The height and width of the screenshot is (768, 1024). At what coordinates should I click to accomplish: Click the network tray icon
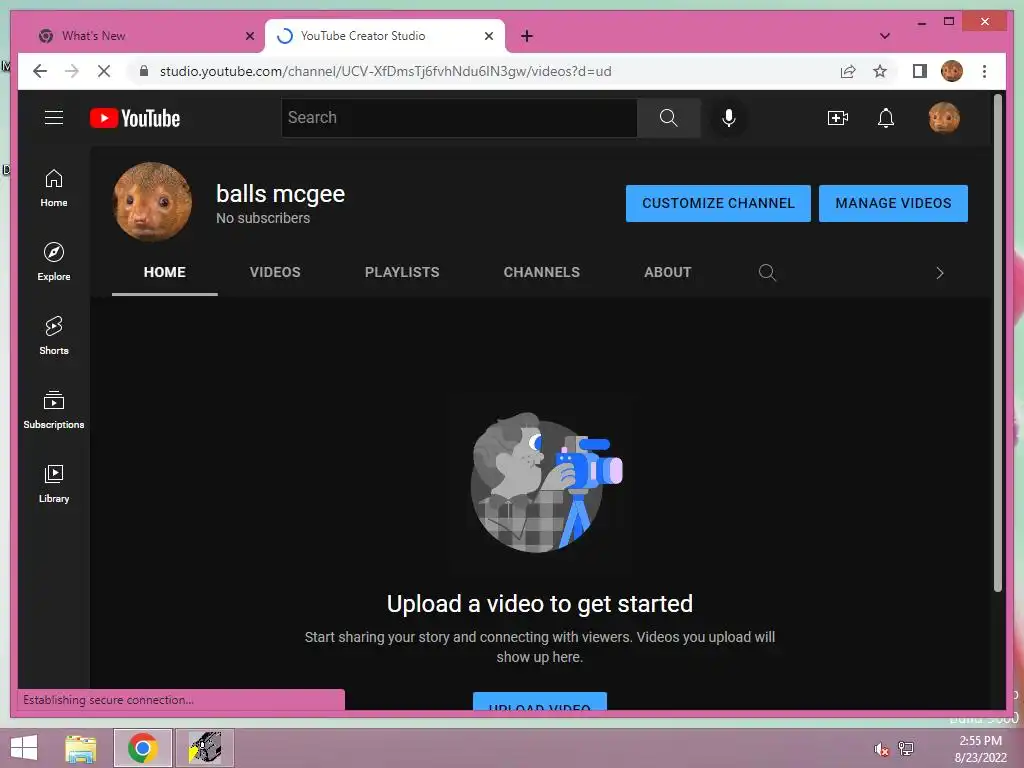[x=906, y=749]
